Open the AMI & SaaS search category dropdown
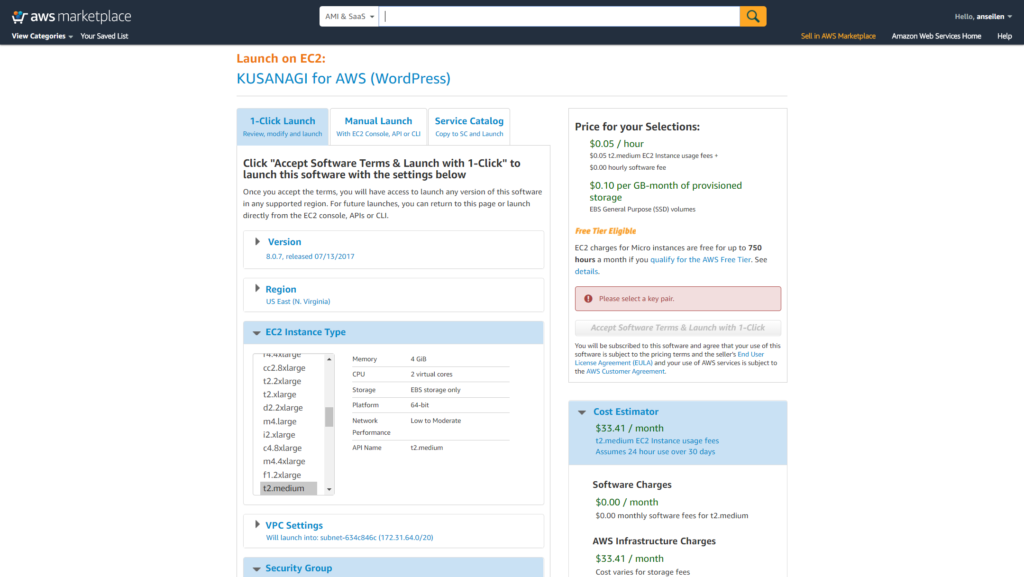This screenshot has width=1024, height=577. pos(349,16)
